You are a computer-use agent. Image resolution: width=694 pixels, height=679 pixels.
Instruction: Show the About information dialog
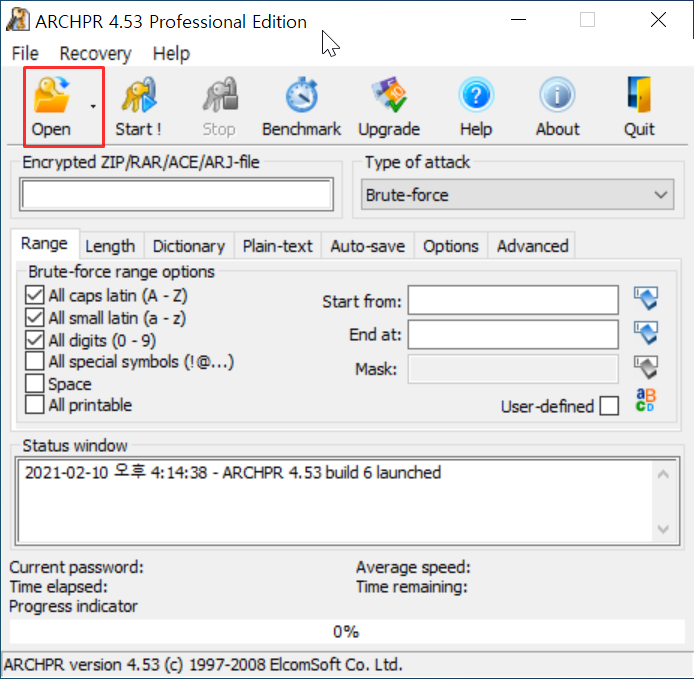557,107
